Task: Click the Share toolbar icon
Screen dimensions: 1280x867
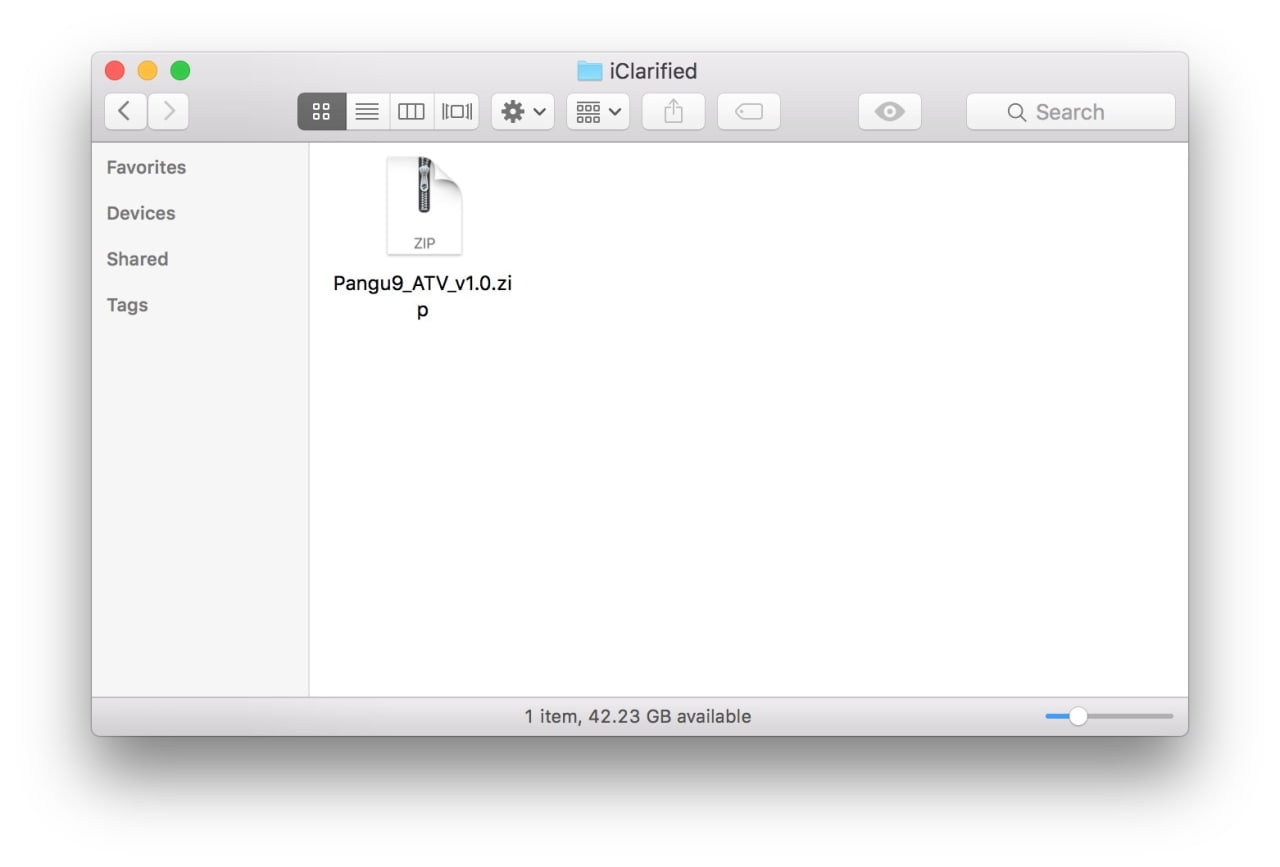Action: point(673,112)
